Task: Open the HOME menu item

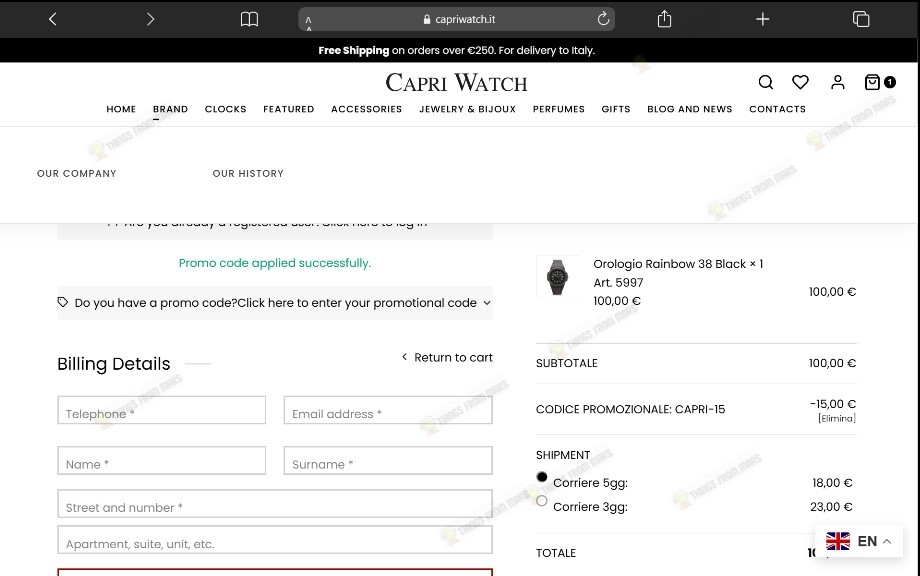Action: (x=121, y=109)
